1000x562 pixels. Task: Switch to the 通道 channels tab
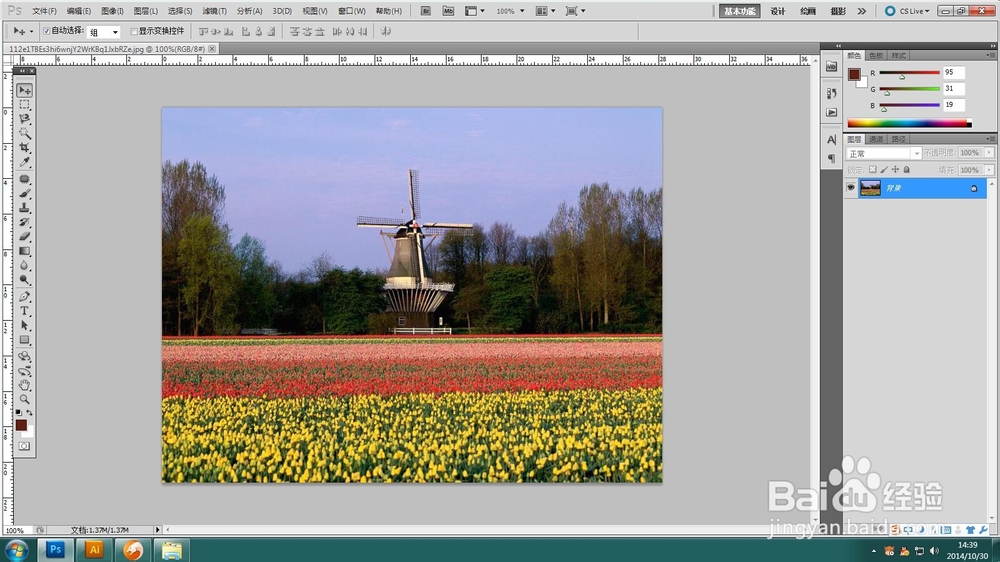click(x=876, y=139)
